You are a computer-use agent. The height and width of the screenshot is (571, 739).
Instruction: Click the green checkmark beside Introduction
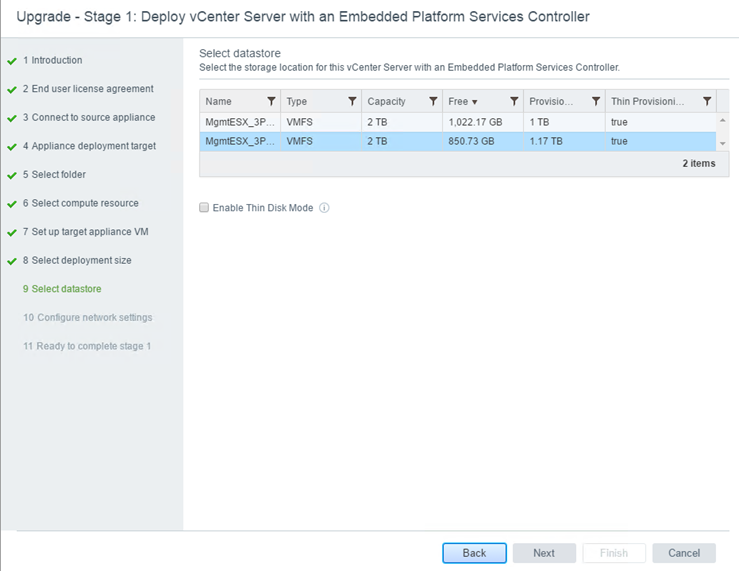12,61
